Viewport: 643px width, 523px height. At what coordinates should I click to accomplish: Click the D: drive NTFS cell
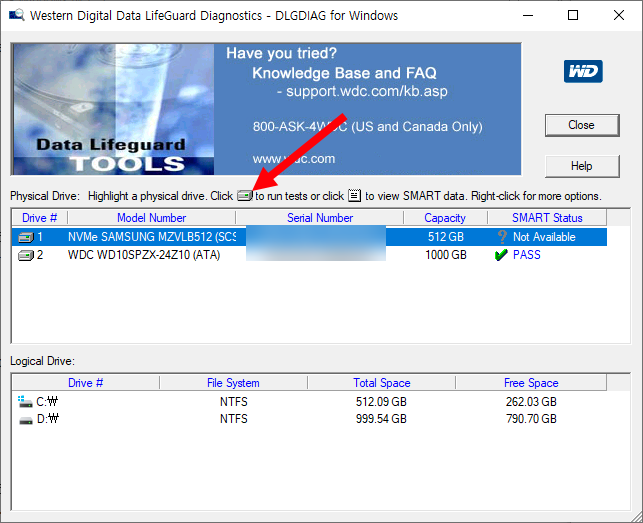(x=233, y=419)
